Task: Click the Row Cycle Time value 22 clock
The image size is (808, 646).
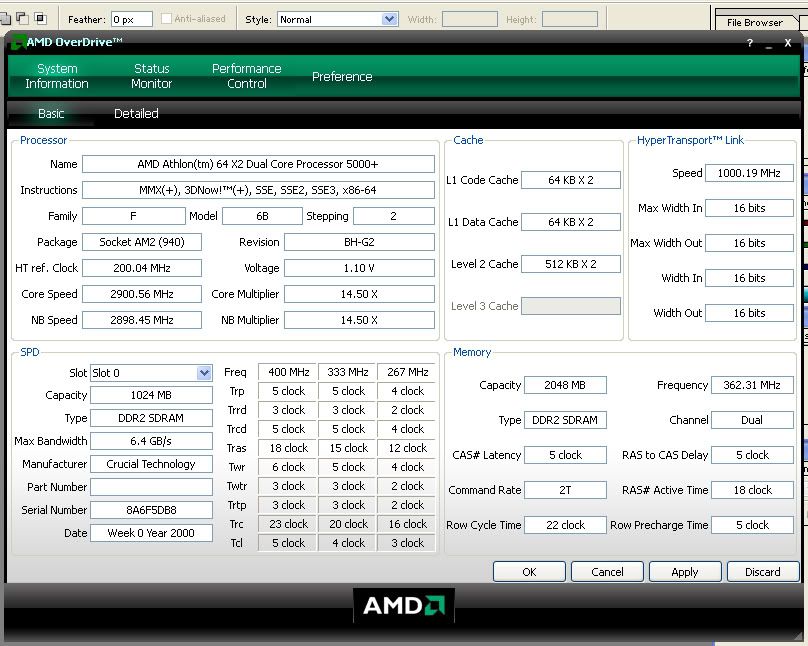Action: pos(565,525)
